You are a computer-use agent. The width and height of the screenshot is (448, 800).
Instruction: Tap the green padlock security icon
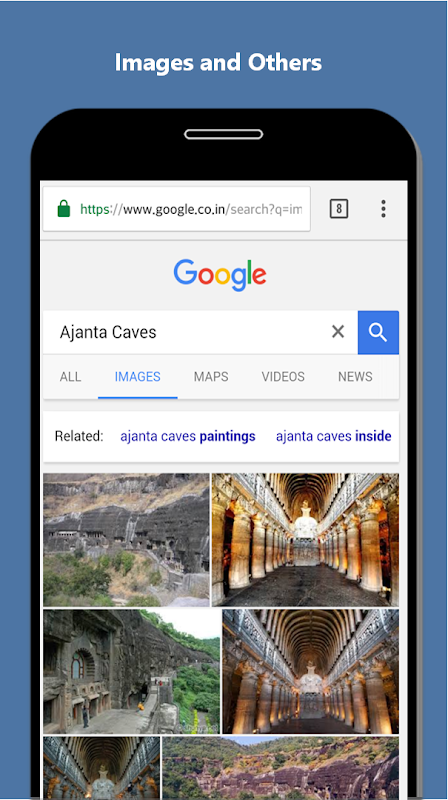(64, 209)
